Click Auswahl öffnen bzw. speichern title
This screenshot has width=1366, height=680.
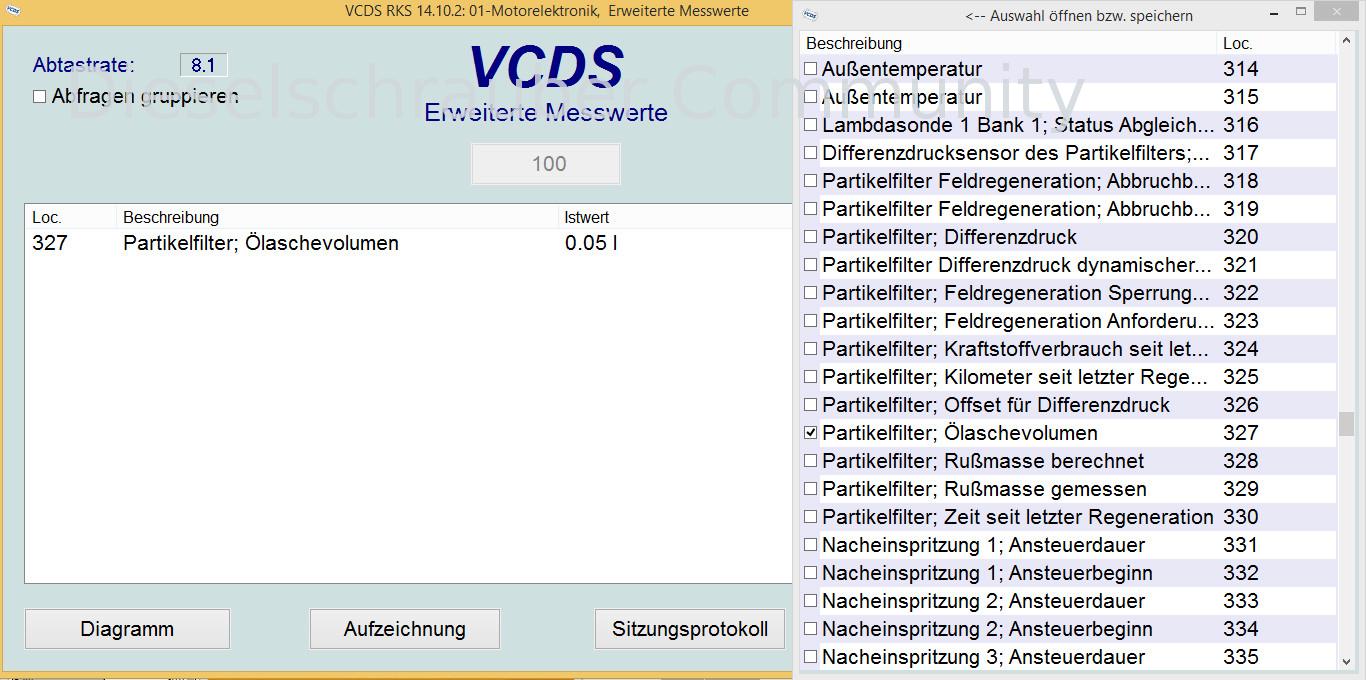click(1078, 15)
